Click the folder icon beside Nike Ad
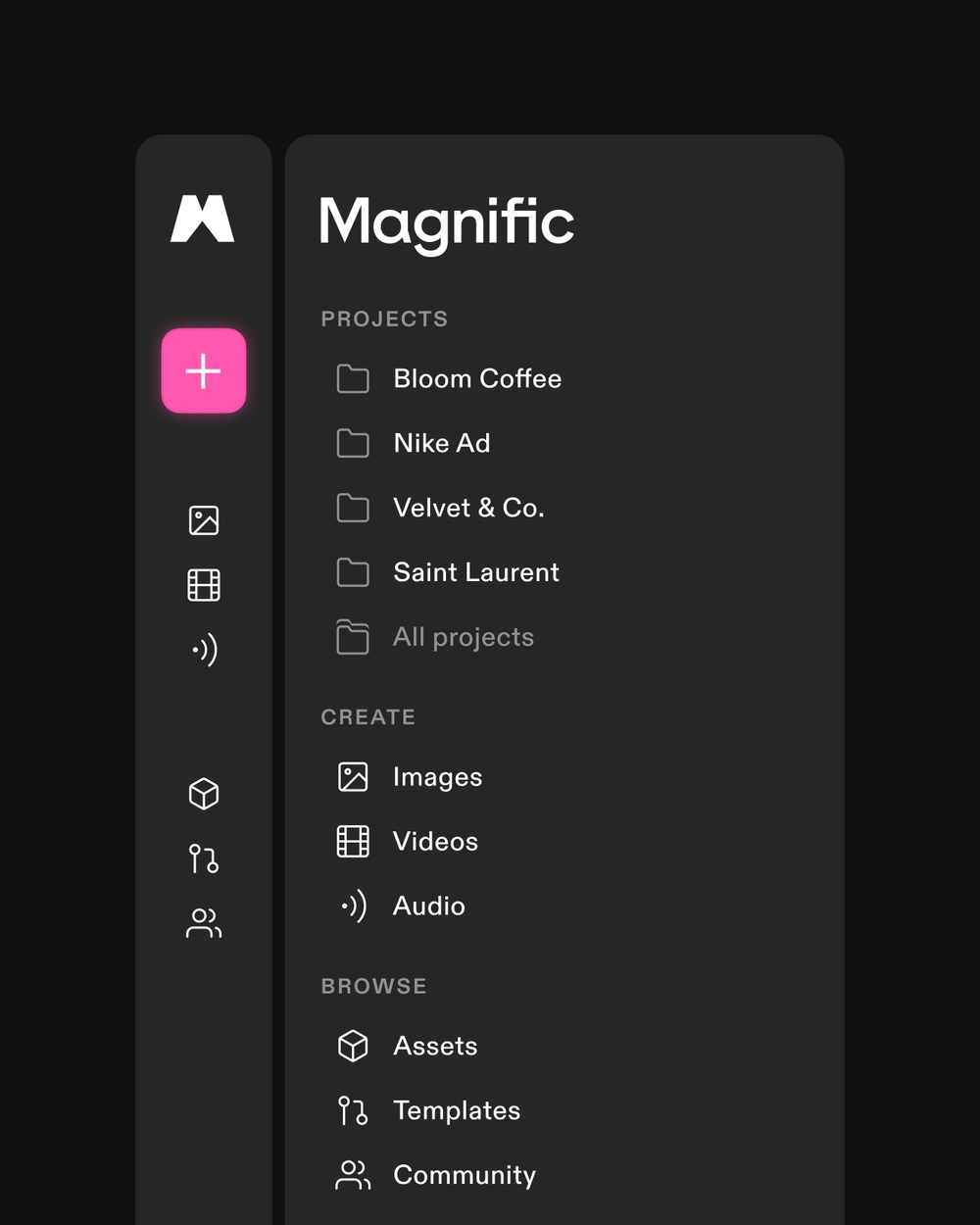The width and height of the screenshot is (980, 1225). 353,443
